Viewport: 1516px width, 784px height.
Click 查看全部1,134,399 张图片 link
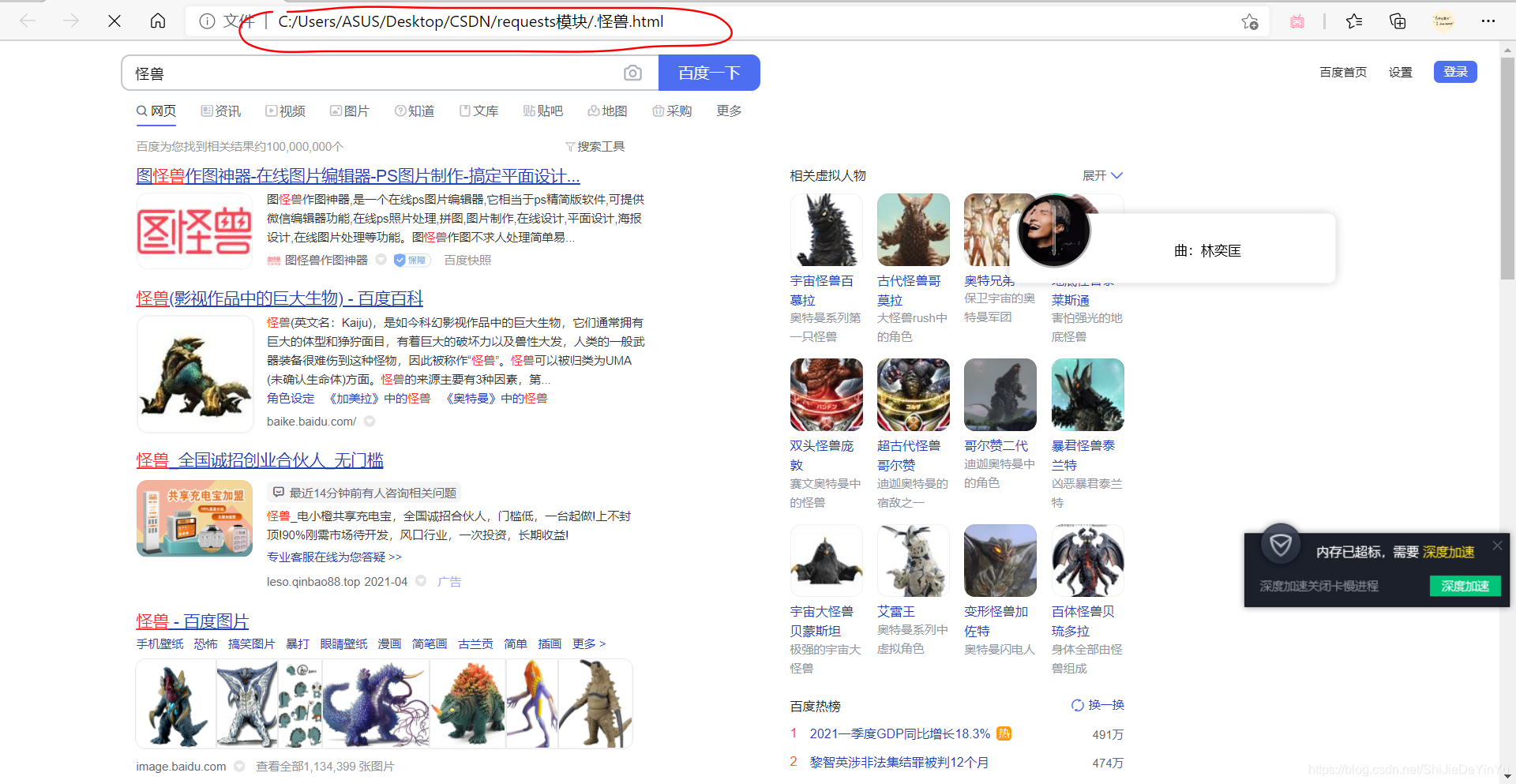coord(325,766)
